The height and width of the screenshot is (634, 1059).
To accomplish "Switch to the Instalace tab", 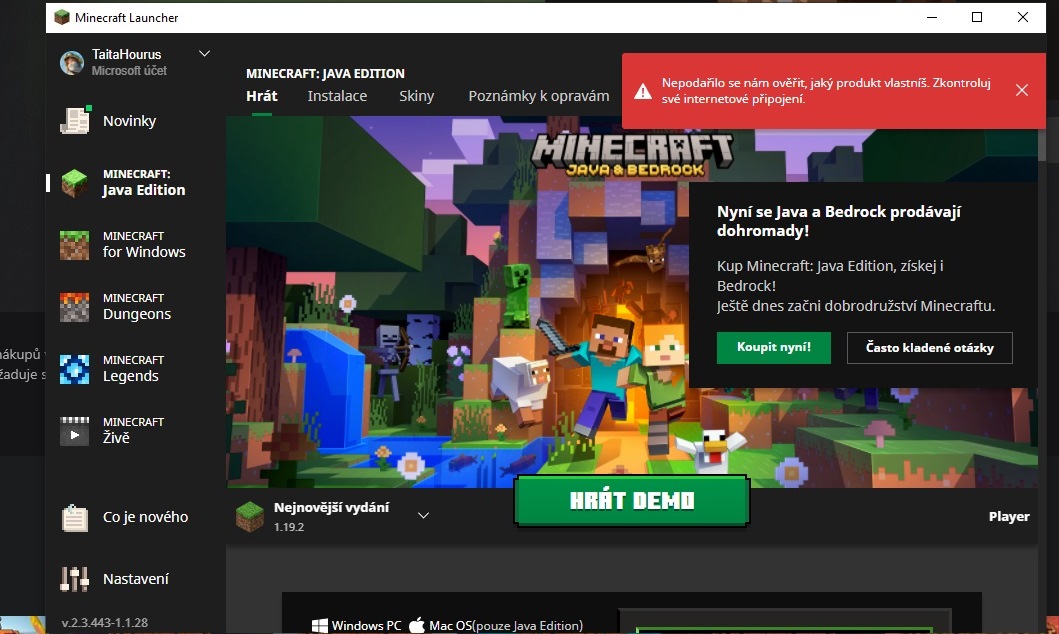I will click(x=337, y=96).
